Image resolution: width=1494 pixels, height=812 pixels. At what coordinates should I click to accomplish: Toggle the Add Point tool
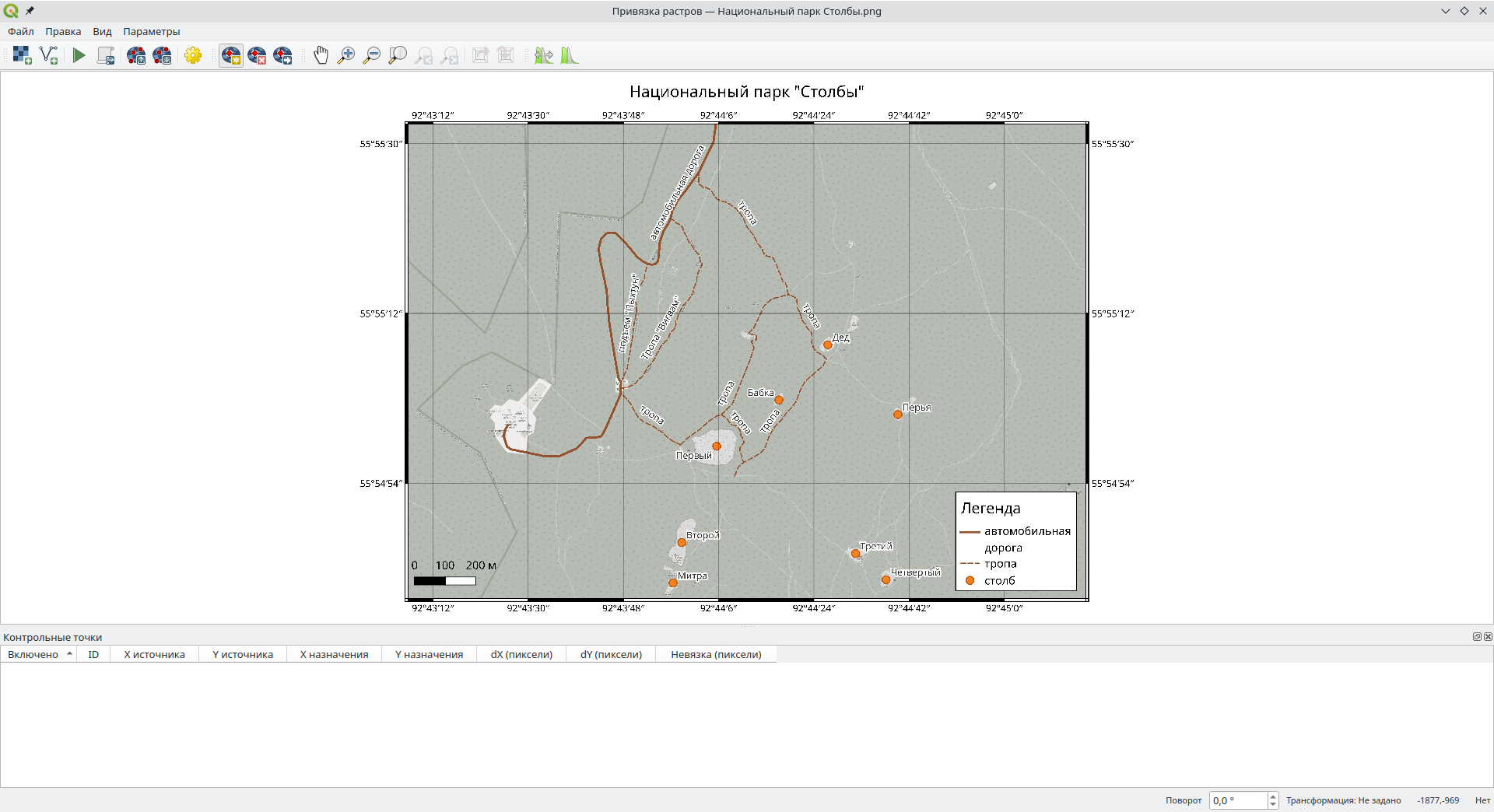tap(231, 55)
